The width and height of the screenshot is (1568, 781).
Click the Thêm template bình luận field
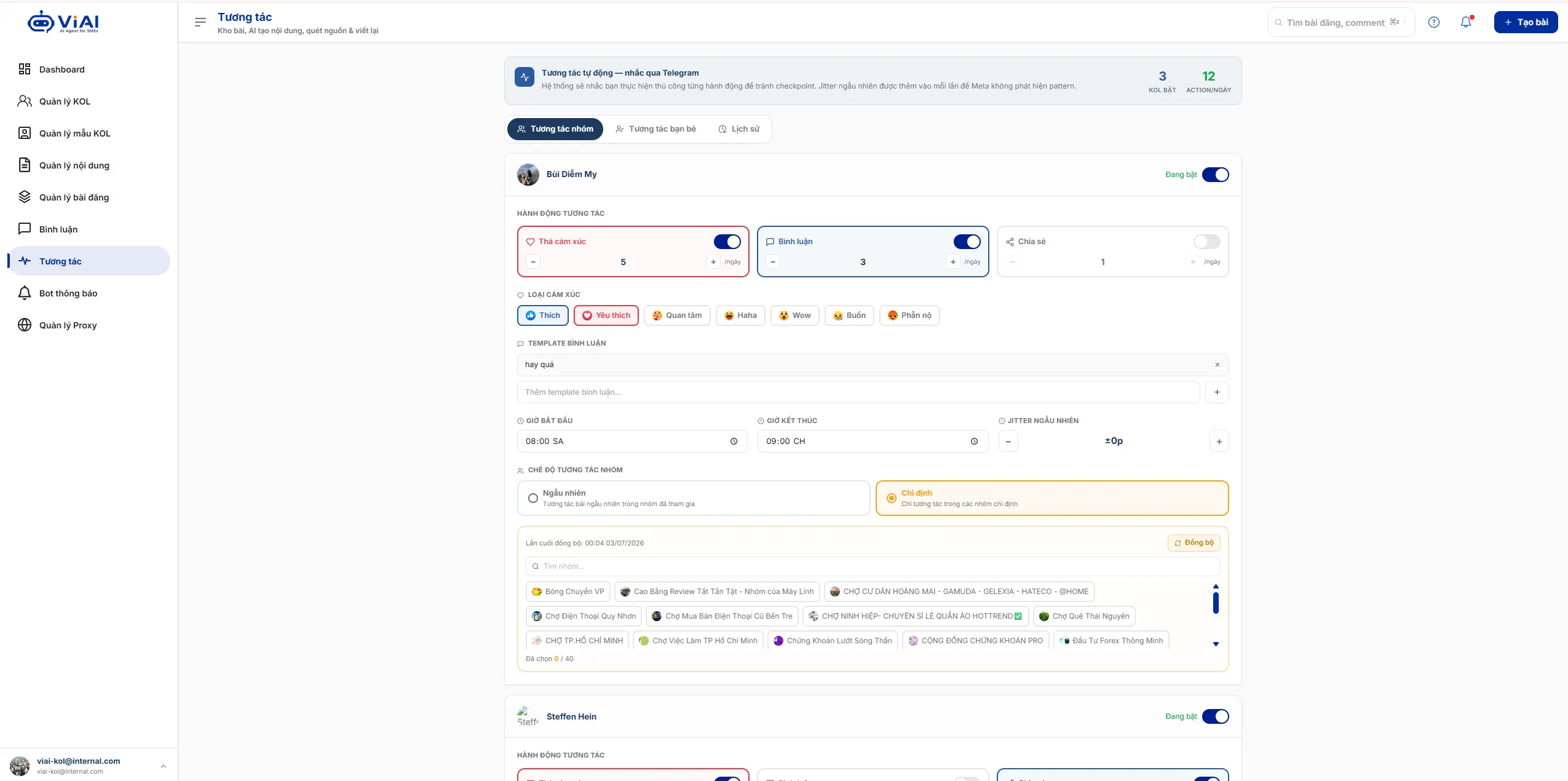pyautogui.click(x=858, y=392)
